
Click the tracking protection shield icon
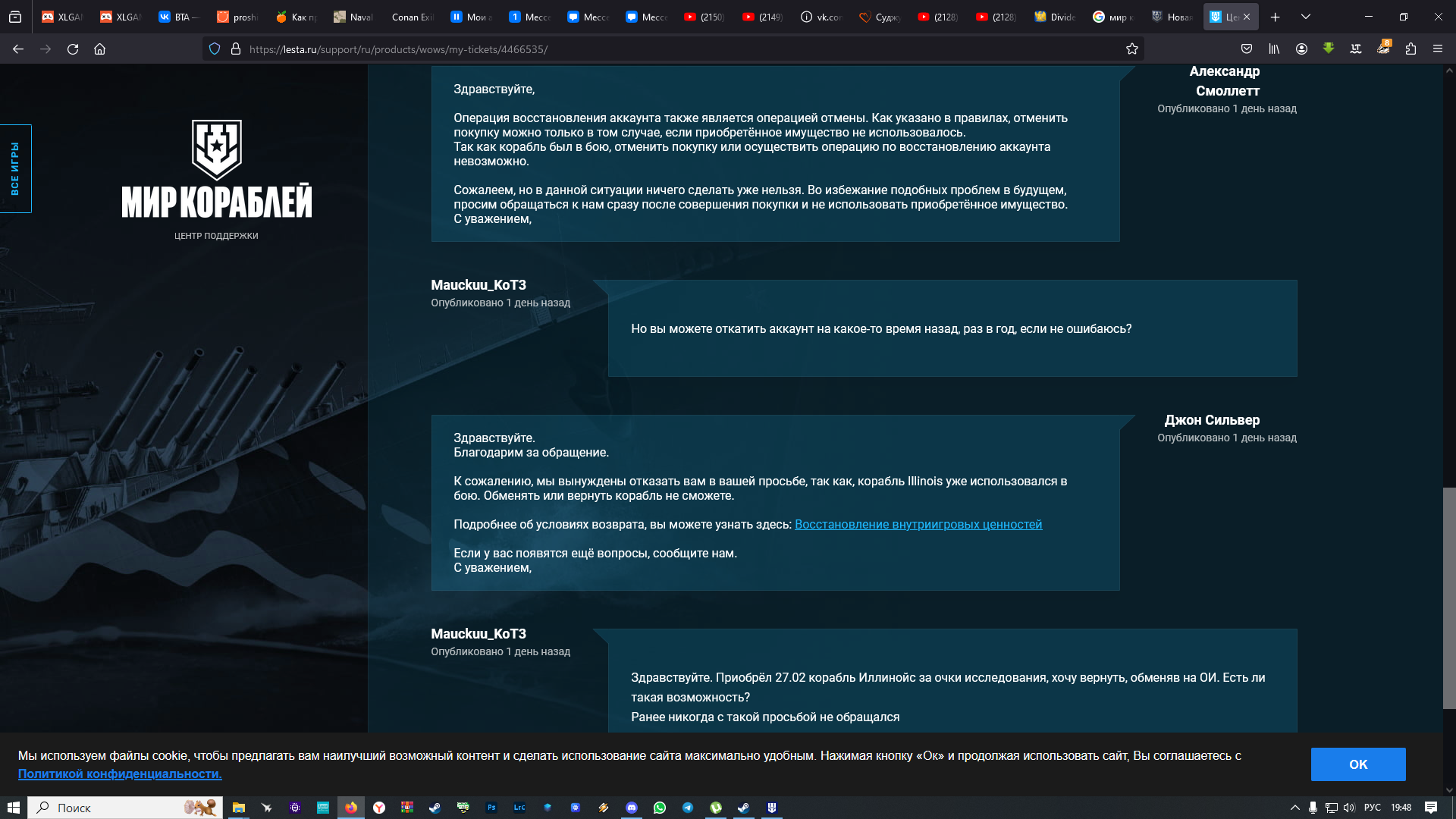(x=215, y=49)
